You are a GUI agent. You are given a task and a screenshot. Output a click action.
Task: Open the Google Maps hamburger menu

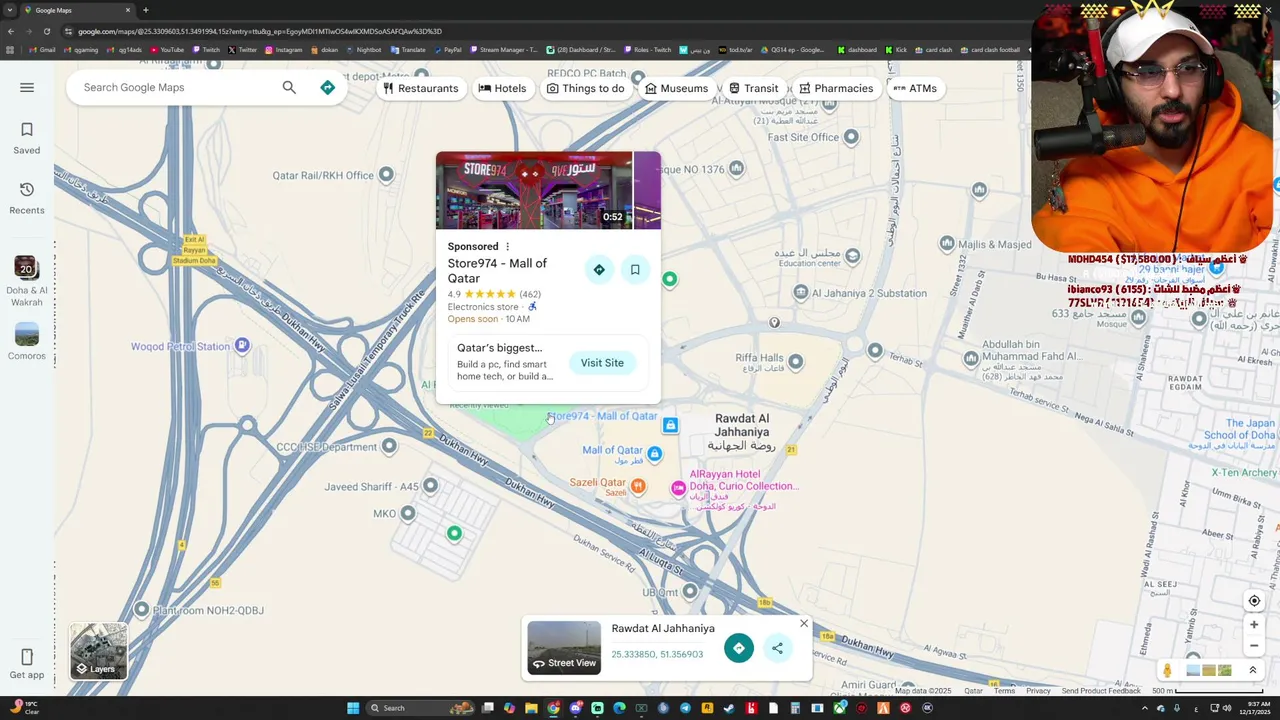[27, 88]
